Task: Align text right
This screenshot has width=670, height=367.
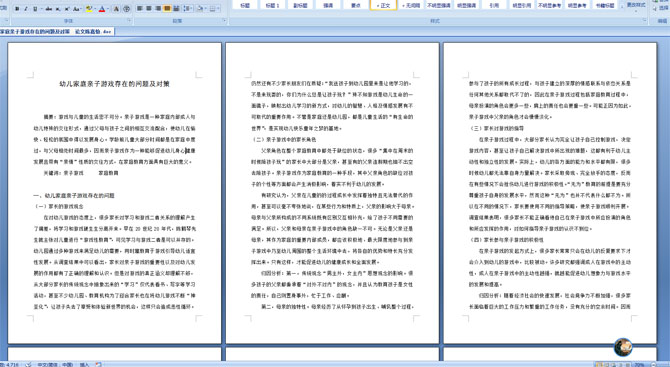Action: (158, 9)
